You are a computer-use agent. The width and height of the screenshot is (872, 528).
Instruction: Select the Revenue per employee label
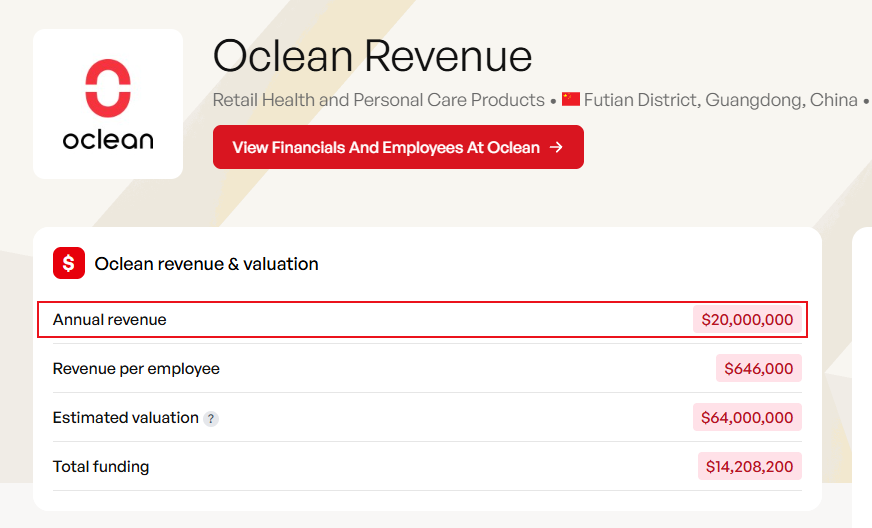point(136,368)
